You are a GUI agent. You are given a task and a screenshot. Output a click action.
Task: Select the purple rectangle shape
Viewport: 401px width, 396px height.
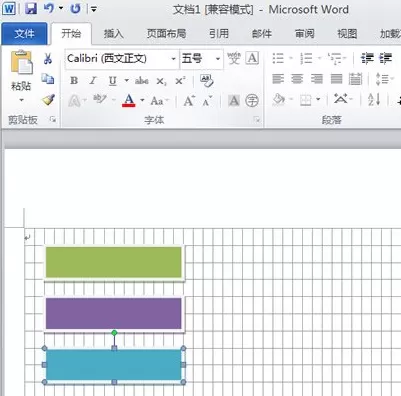pyautogui.click(x=114, y=314)
